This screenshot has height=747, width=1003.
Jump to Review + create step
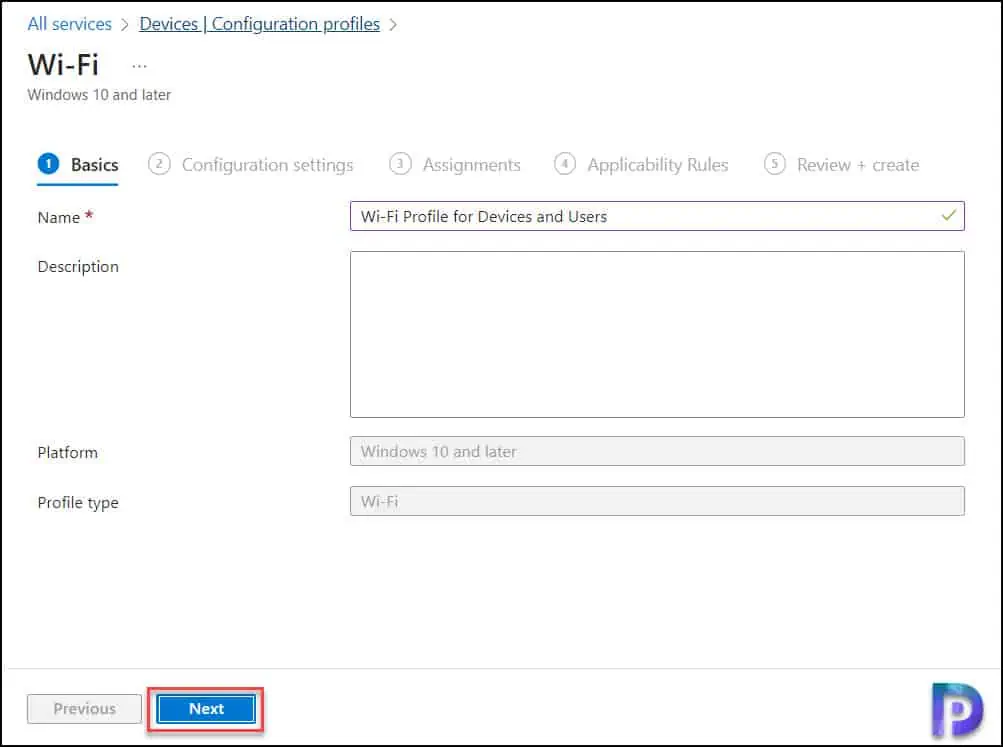pyautogui.click(x=842, y=165)
